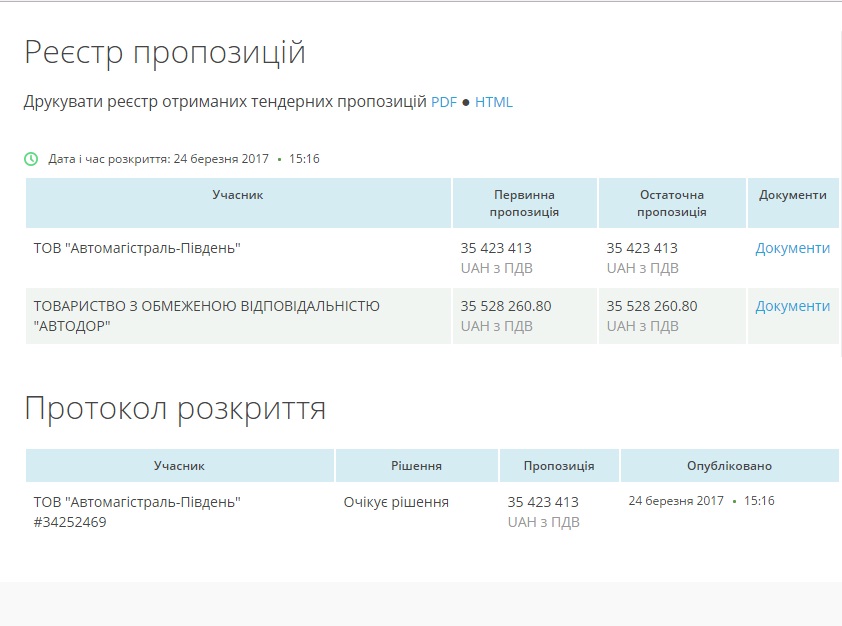
Task: Click the Очікує рішення status text
Action: 395,502
